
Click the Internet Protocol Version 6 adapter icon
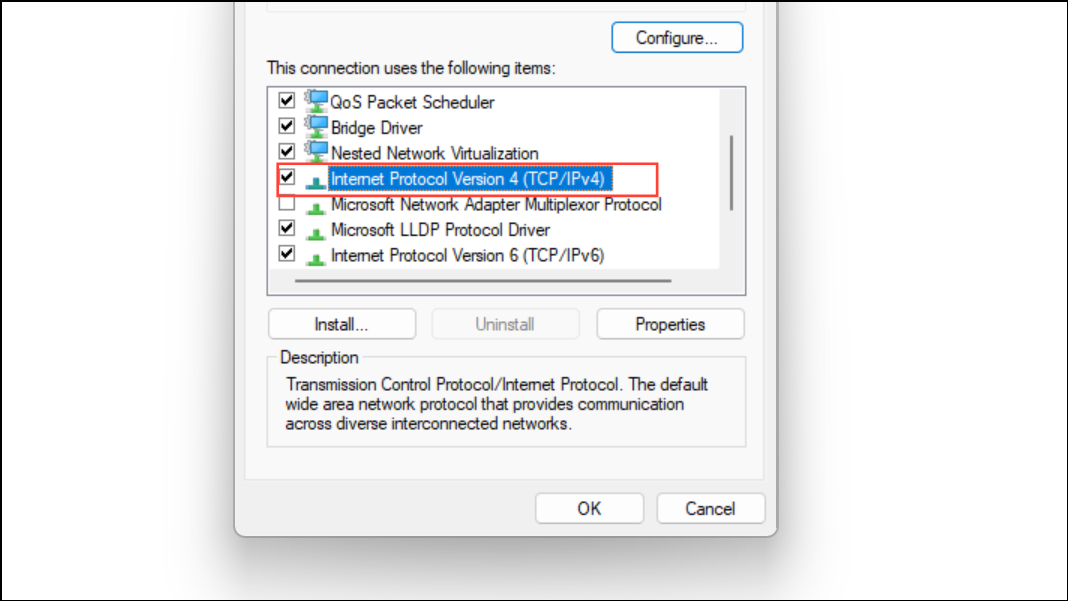[x=315, y=255]
